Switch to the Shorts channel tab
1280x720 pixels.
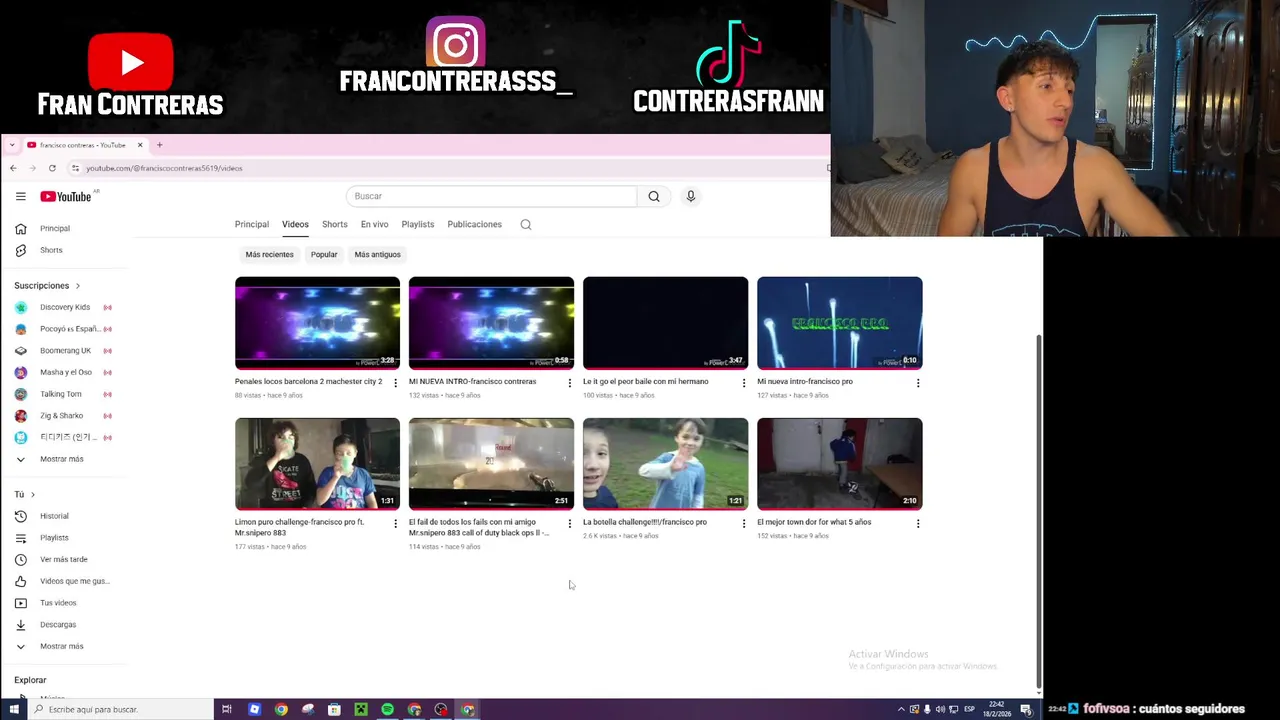(335, 224)
